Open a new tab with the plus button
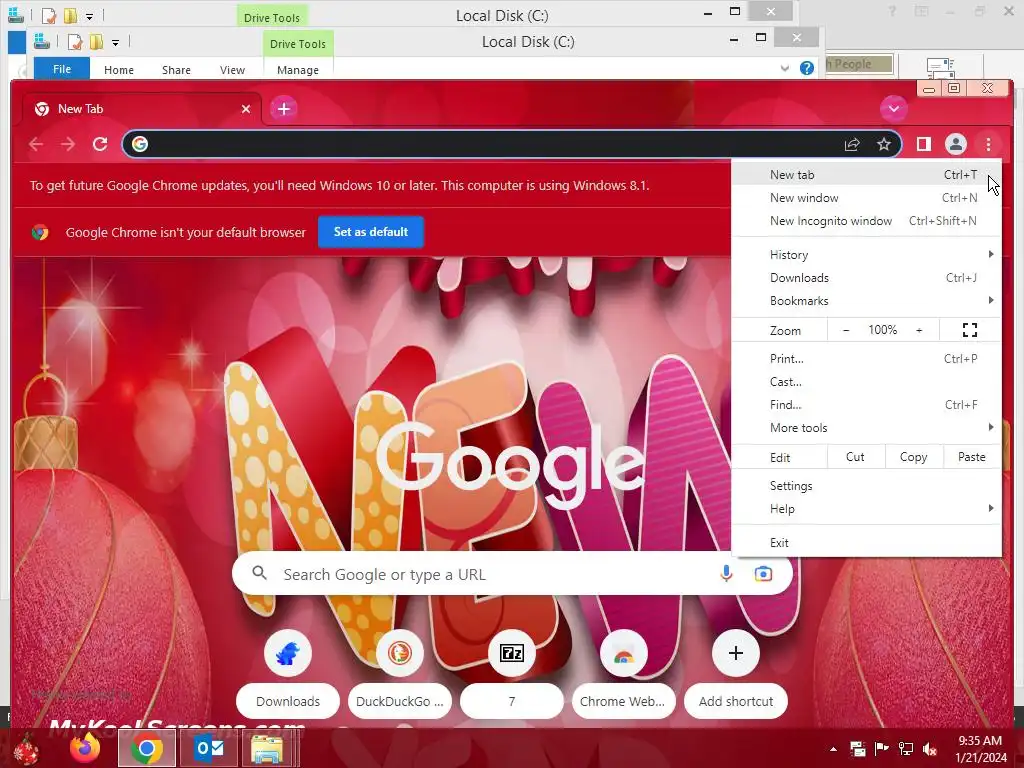The width and height of the screenshot is (1024, 768). click(283, 109)
